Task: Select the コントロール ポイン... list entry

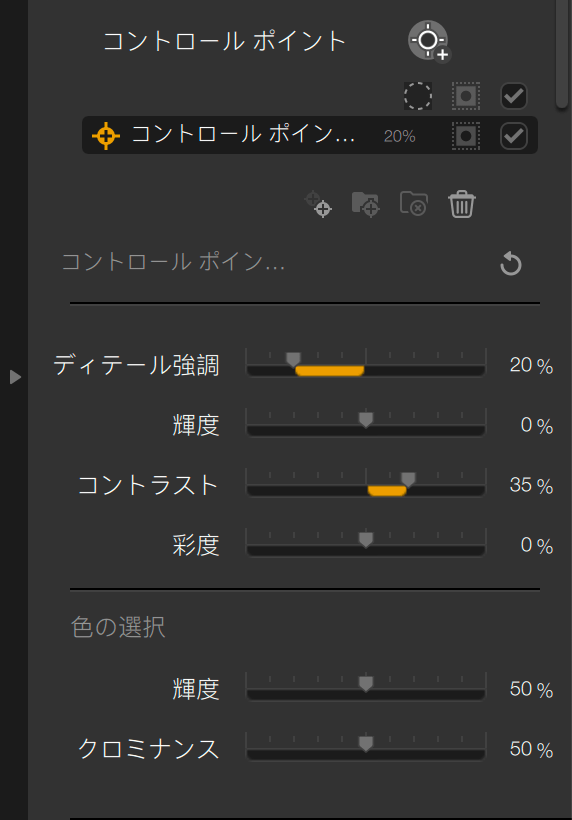Action: [310, 135]
